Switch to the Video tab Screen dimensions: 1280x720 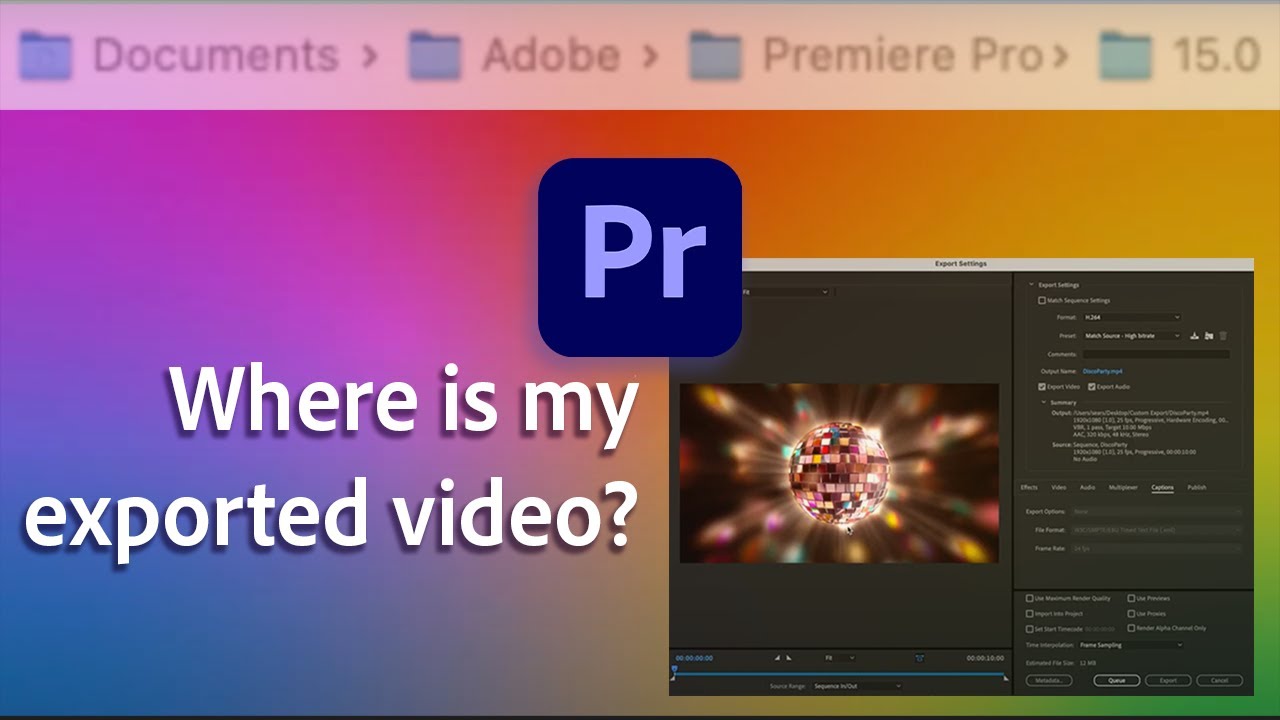tap(1058, 487)
